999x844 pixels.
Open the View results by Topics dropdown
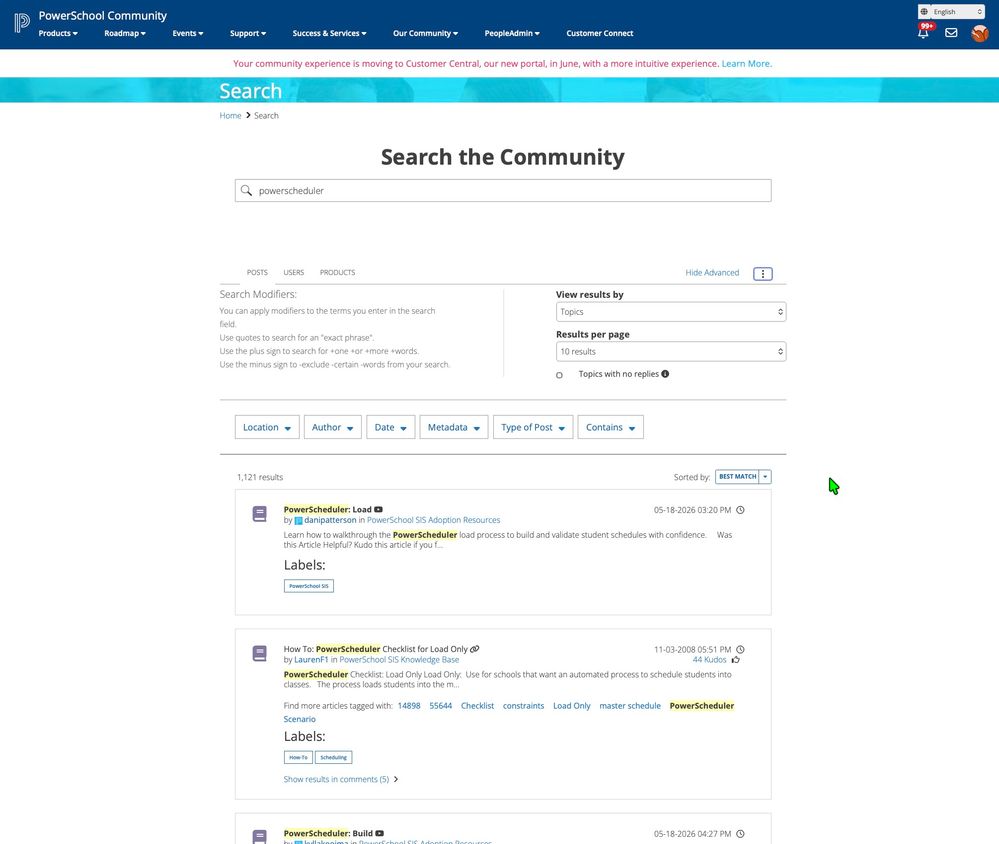(x=671, y=311)
